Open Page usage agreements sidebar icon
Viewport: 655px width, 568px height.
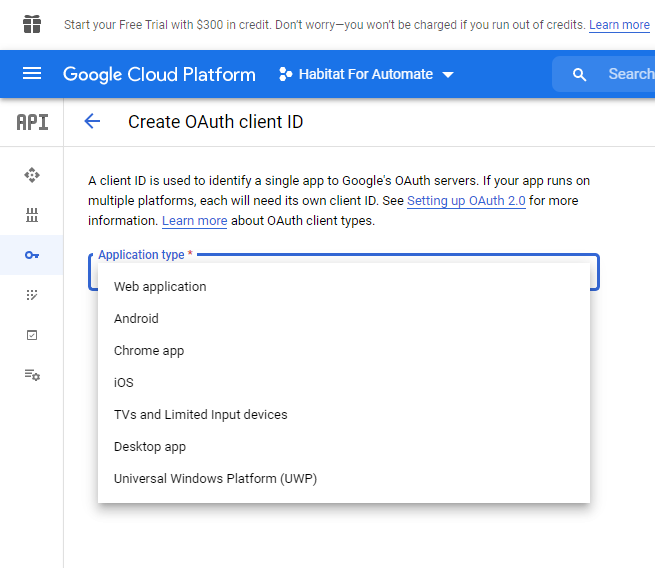click(32, 375)
